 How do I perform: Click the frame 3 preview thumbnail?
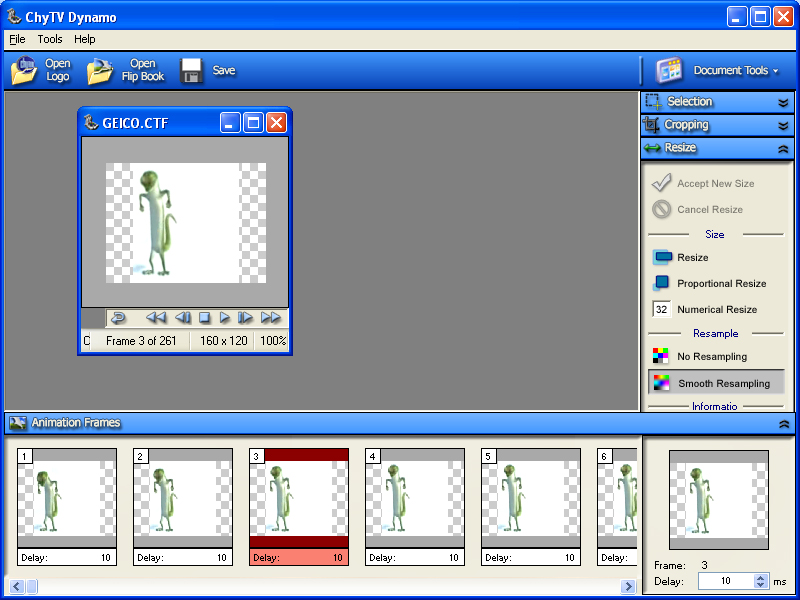click(718, 500)
